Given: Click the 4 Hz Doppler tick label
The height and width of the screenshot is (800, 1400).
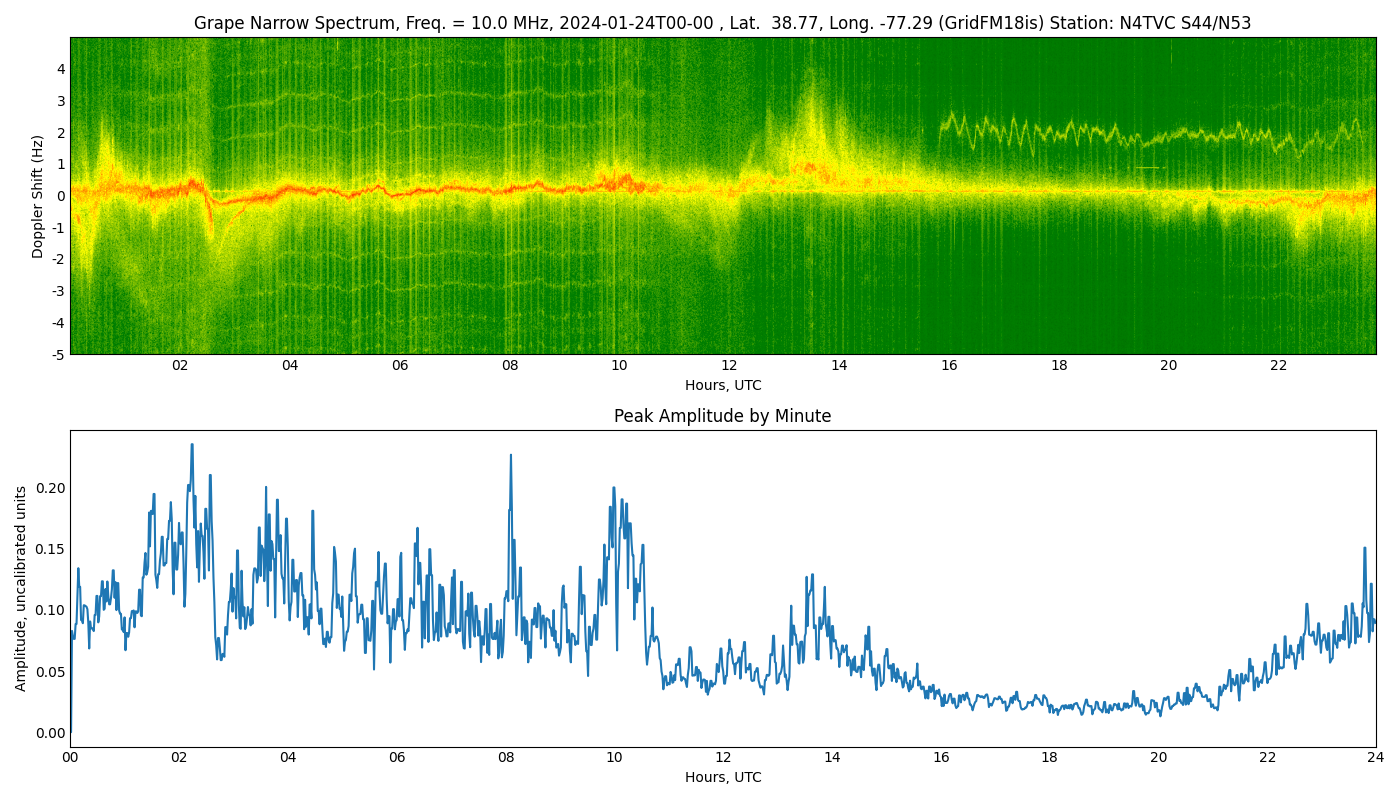Looking at the screenshot, I should tap(61, 69).
